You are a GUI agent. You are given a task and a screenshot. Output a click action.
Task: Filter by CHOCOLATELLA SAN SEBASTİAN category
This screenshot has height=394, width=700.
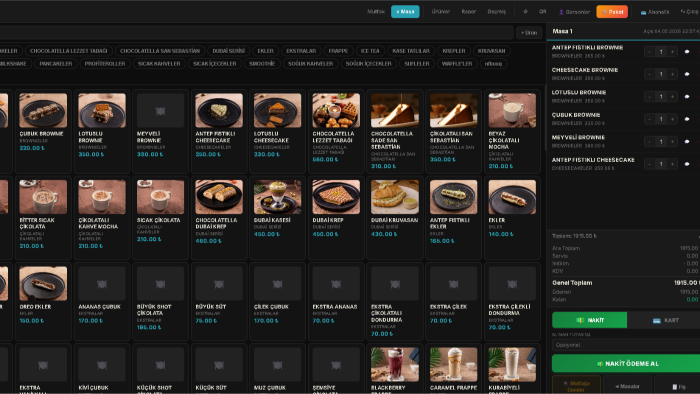coord(160,51)
